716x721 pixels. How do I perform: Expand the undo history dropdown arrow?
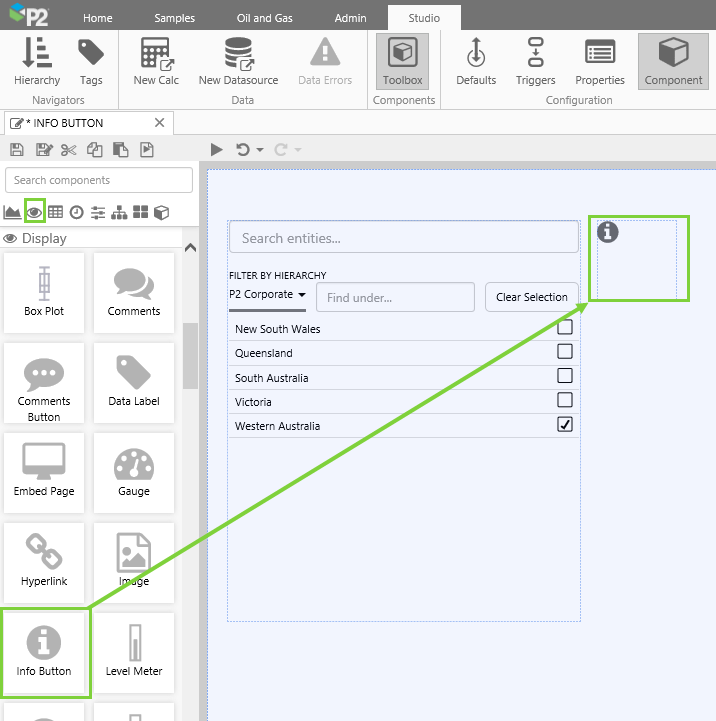pos(260,150)
